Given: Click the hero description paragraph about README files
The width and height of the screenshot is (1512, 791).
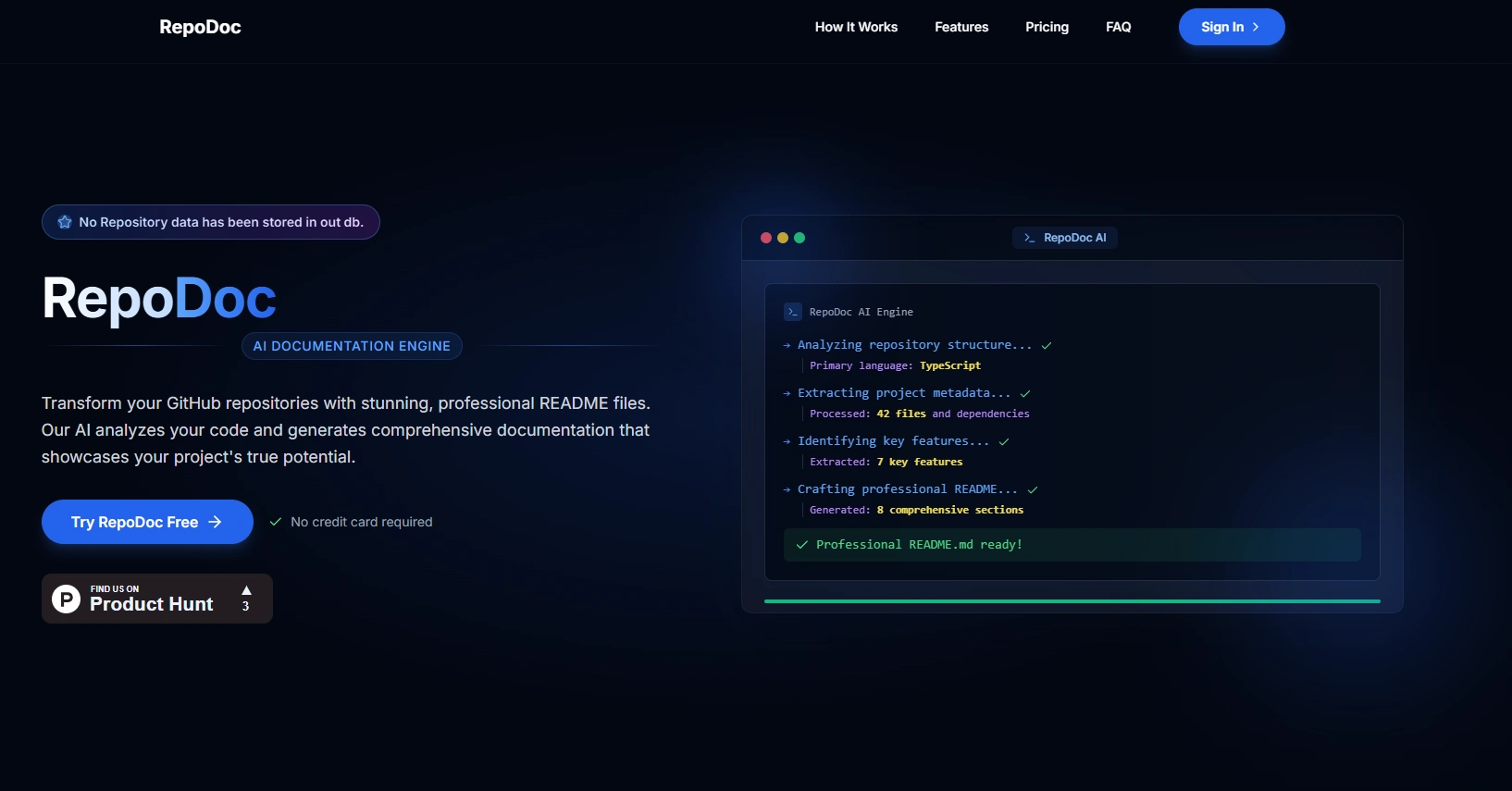Looking at the screenshot, I should [346, 430].
